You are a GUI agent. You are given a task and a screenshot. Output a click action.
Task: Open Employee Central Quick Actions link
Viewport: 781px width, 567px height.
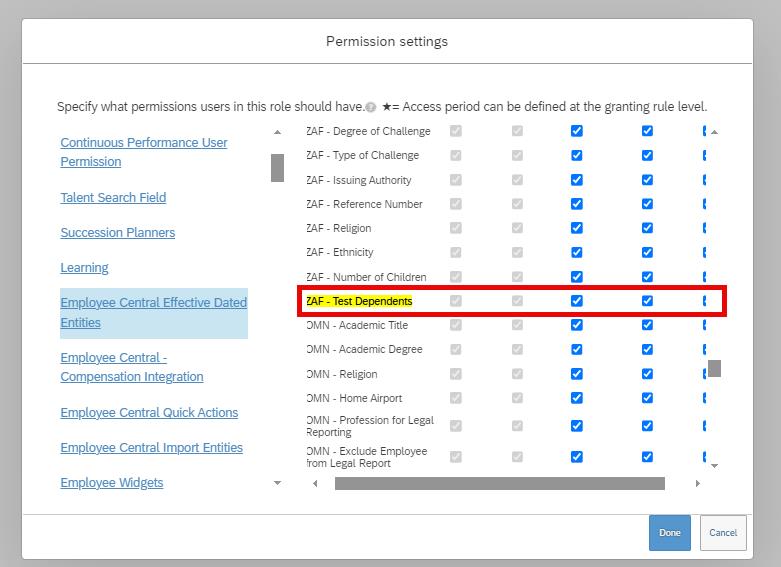point(149,413)
